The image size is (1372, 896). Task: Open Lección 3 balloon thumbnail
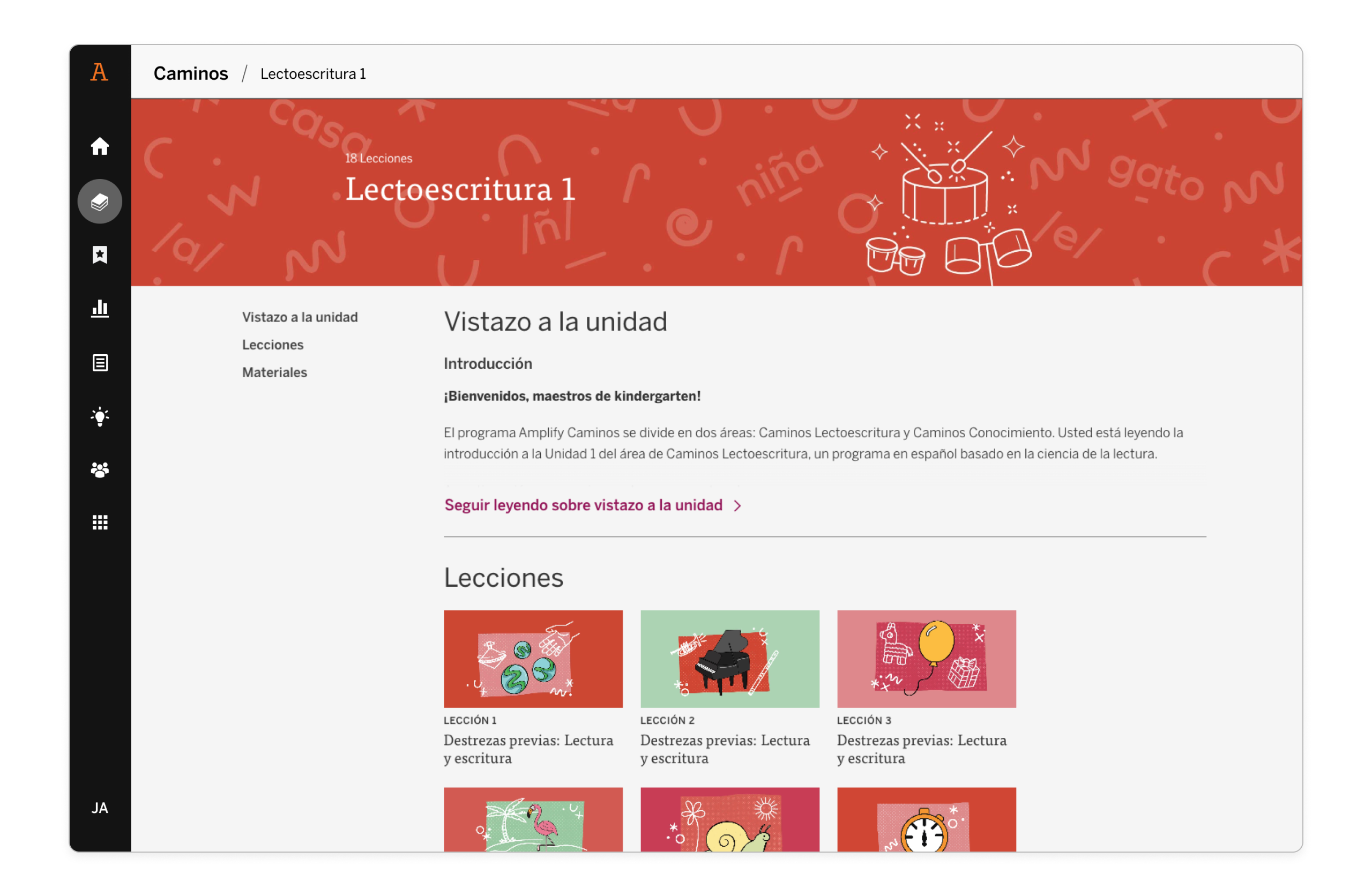pyautogui.click(x=926, y=659)
